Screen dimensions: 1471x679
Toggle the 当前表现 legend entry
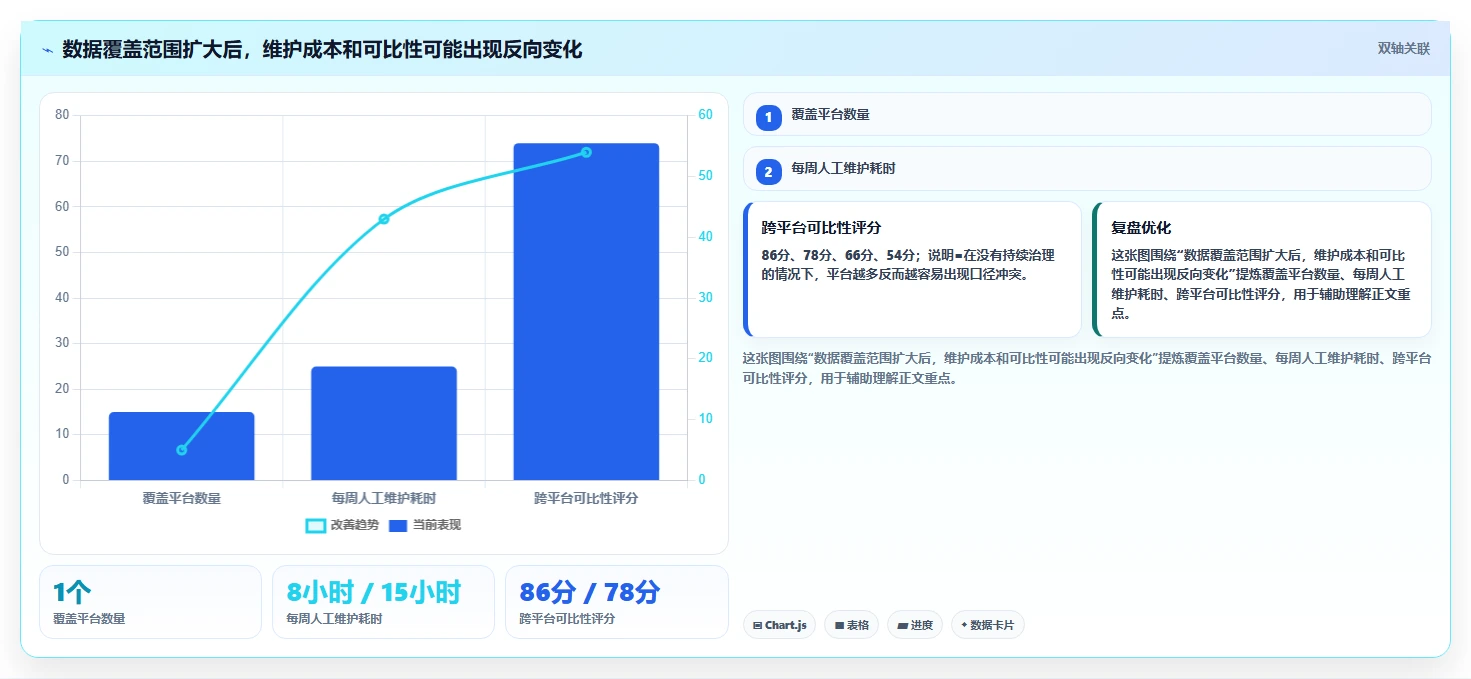coord(425,525)
